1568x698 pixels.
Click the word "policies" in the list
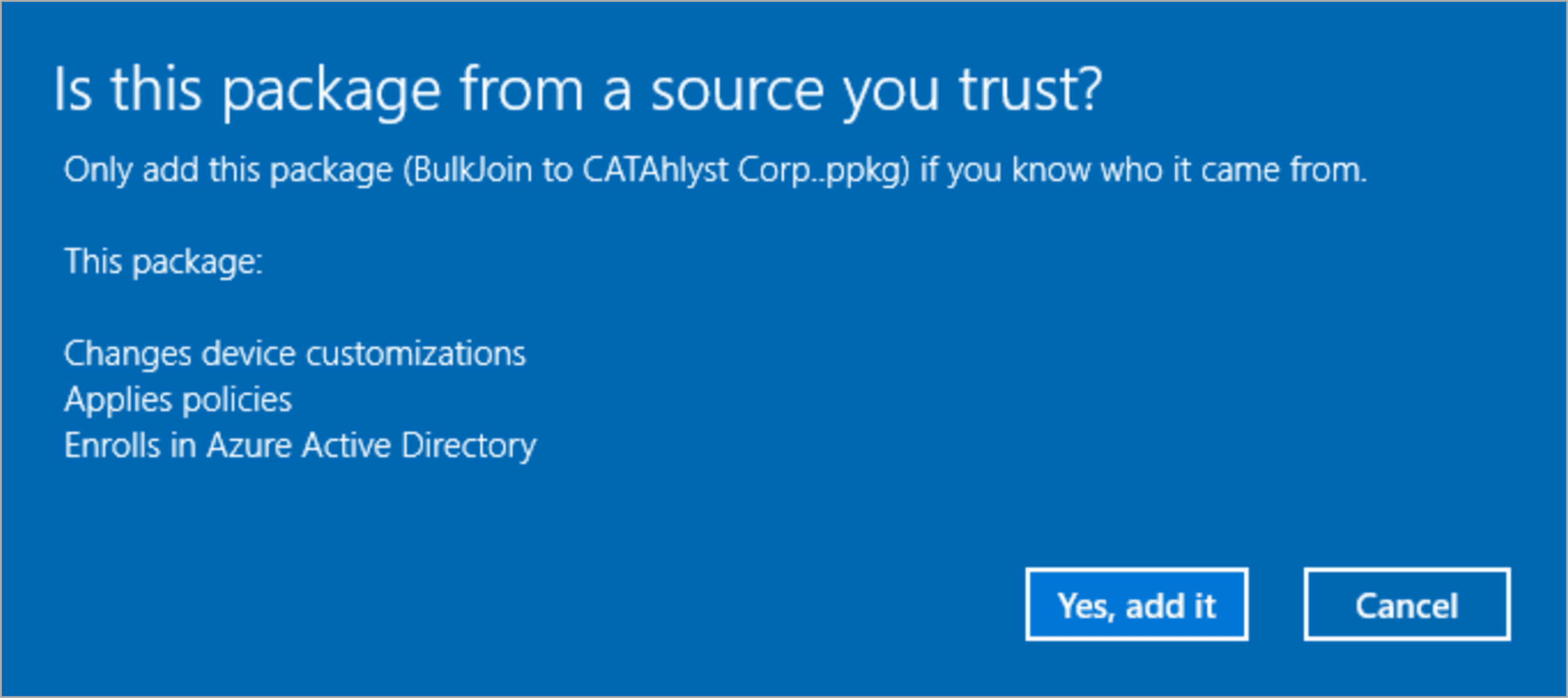pyautogui.click(x=237, y=400)
